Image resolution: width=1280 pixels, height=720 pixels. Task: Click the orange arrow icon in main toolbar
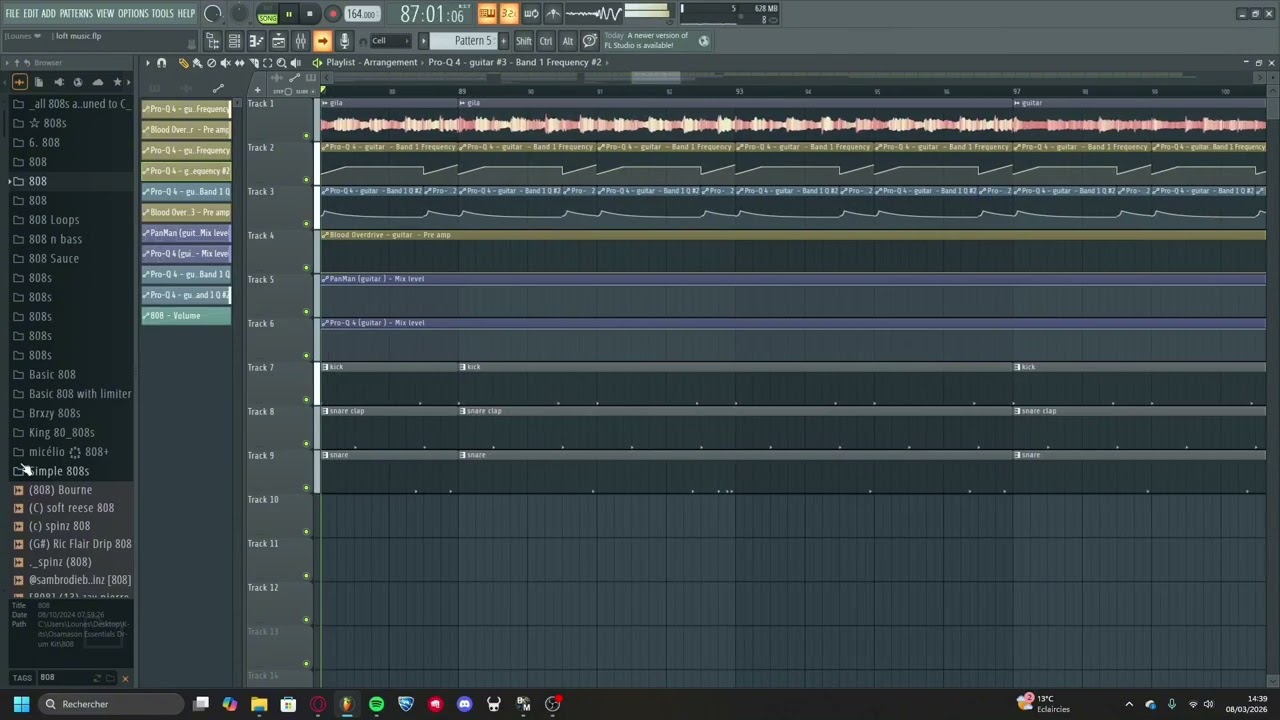[x=322, y=41]
